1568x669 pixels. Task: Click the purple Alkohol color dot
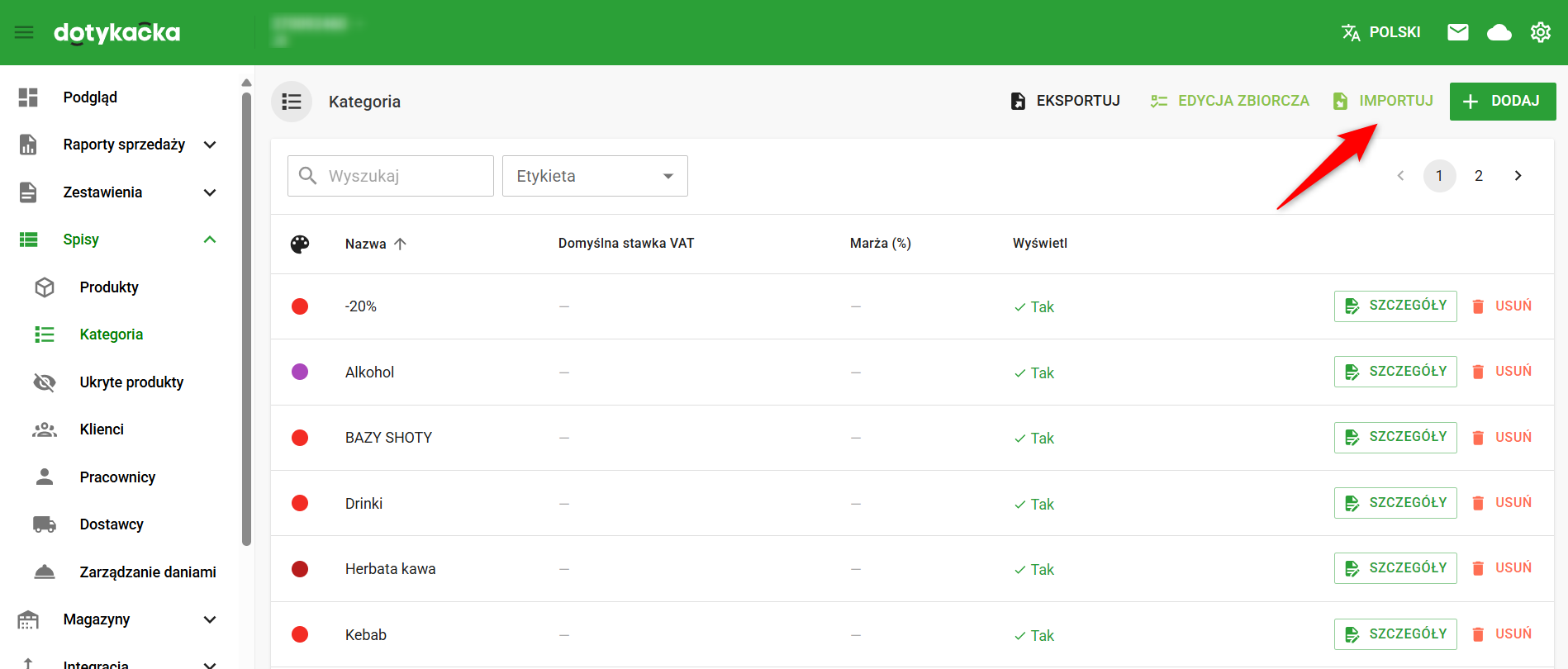(x=300, y=372)
